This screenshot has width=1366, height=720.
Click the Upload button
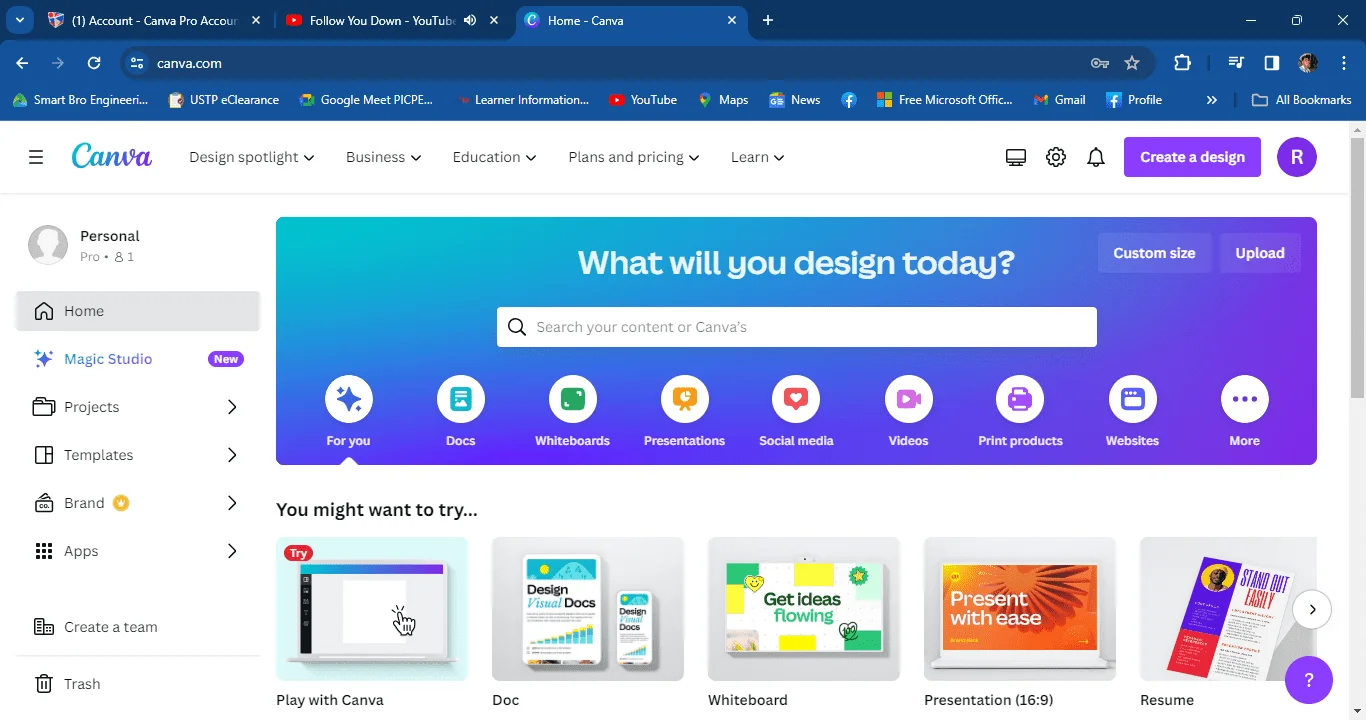click(x=1260, y=253)
